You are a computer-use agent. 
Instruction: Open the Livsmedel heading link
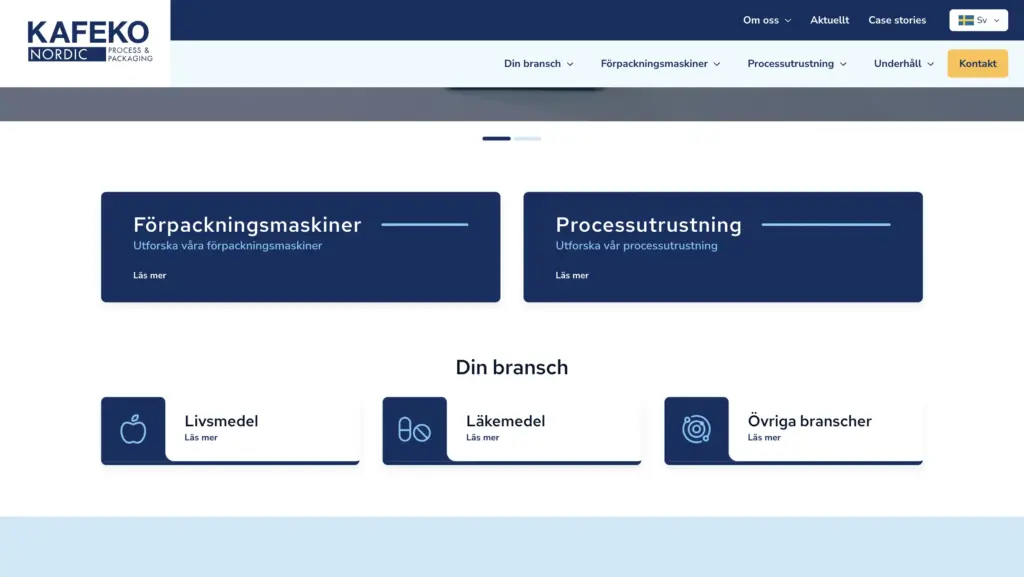coord(221,421)
